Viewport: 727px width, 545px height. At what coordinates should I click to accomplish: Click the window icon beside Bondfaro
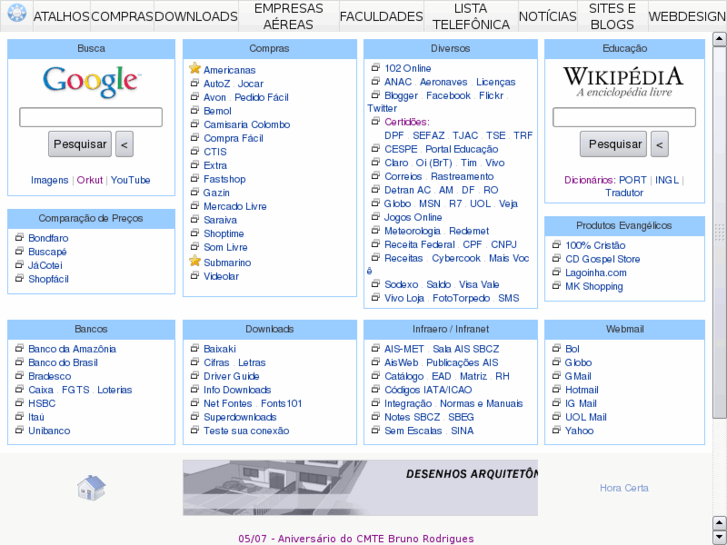(x=19, y=237)
